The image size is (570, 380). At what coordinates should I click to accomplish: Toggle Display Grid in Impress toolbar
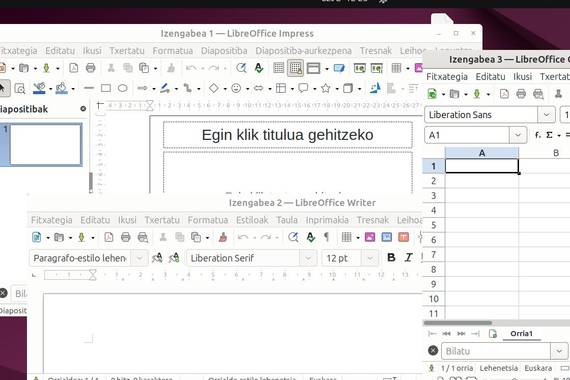278,68
